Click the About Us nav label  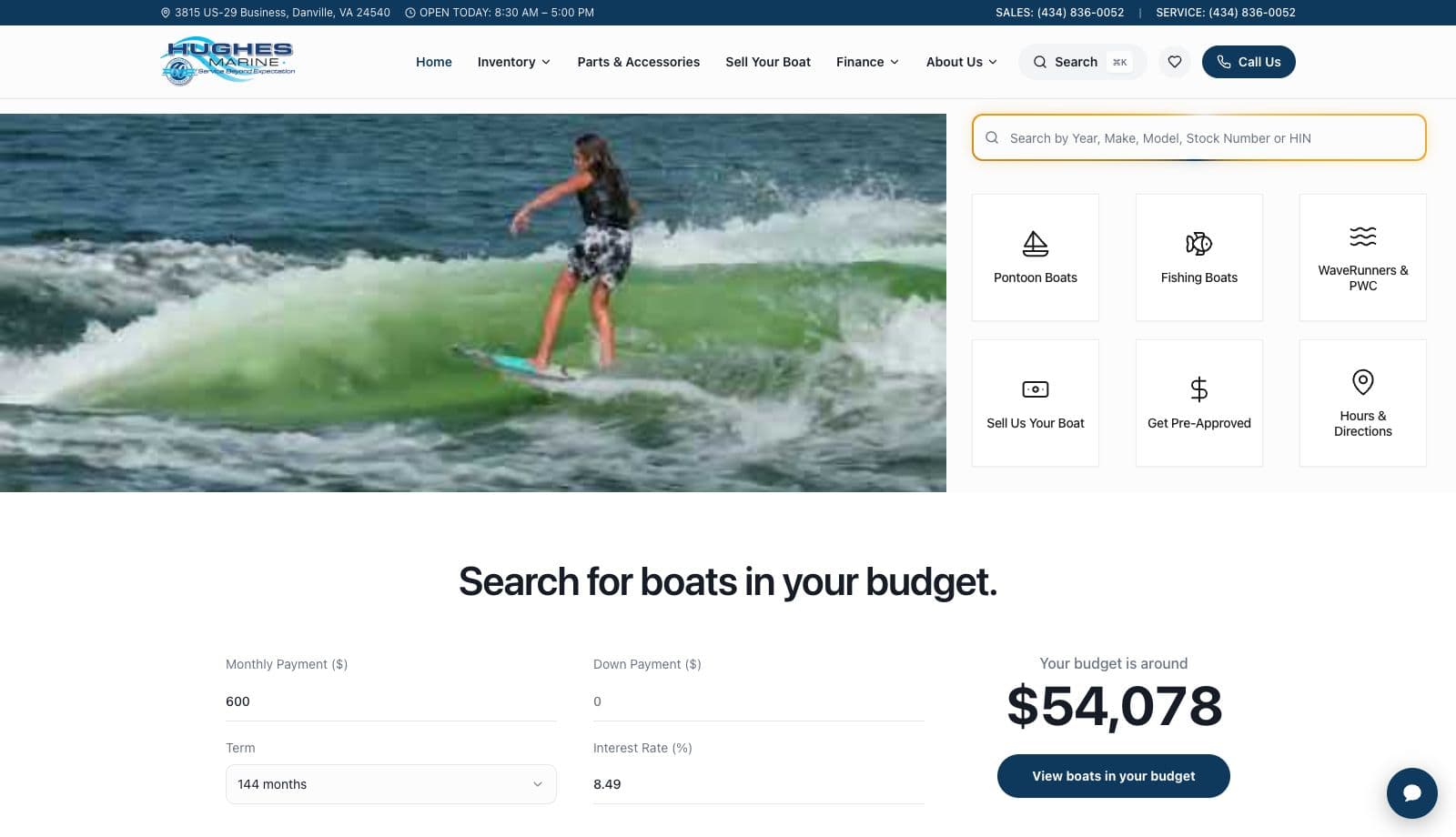click(955, 62)
